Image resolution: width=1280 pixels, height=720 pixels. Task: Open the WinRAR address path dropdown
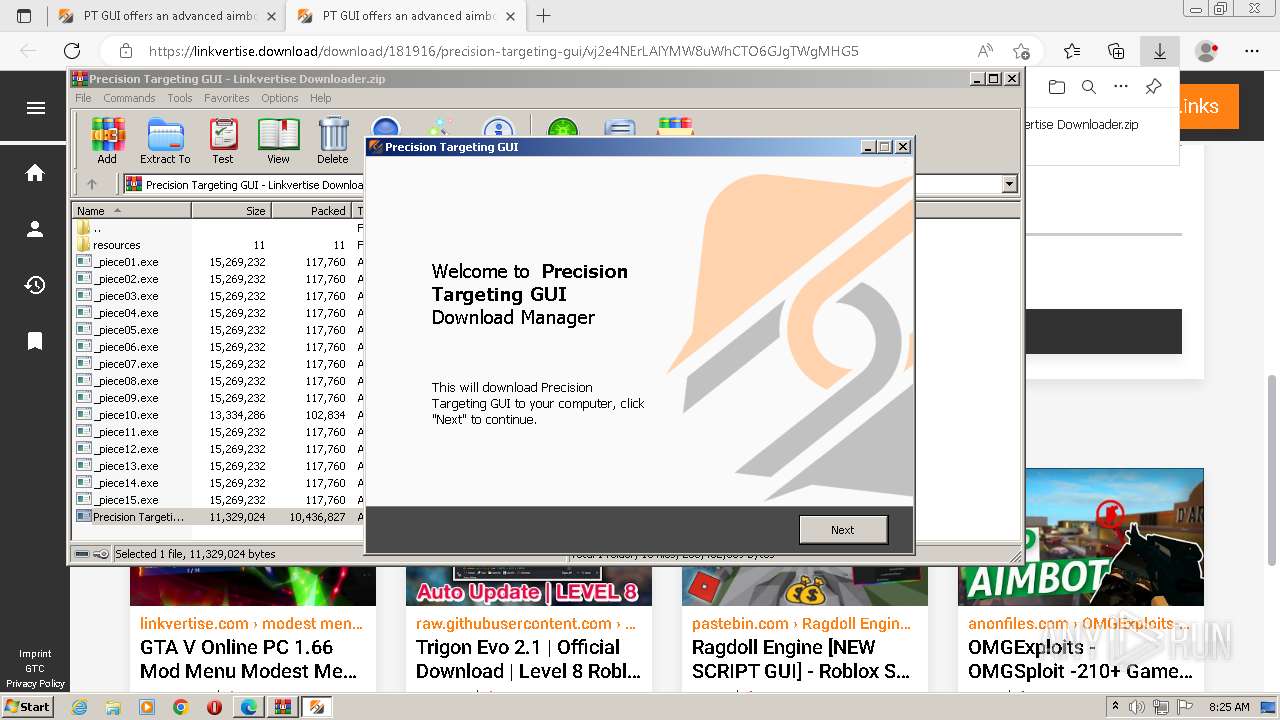[x=1009, y=184]
